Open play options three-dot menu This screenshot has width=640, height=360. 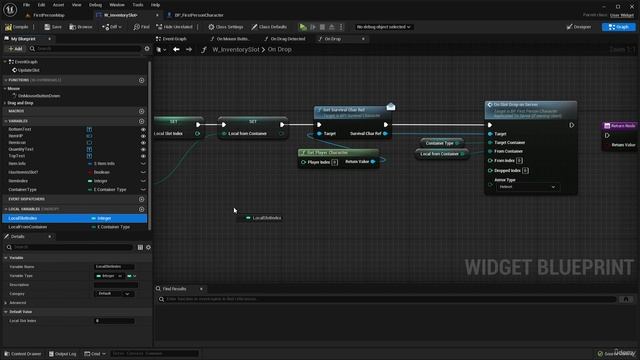tap(341, 27)
